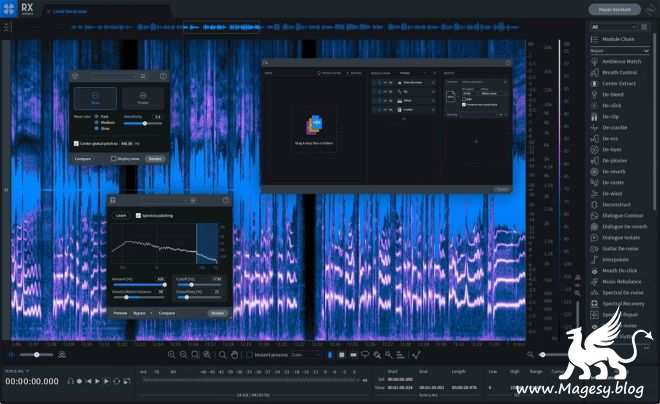Open the preset dropdown under Module Chain
Image resolution: width=660 pixels, height=404 pixels.
click(x=619, y=50)
